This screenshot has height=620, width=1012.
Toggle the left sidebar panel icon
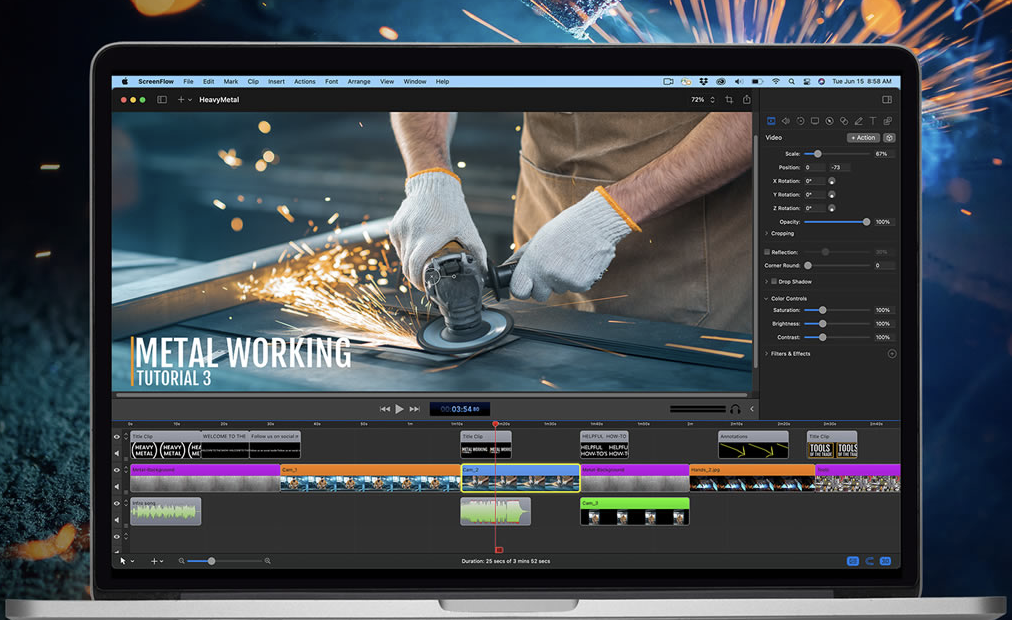coord(162,100)
